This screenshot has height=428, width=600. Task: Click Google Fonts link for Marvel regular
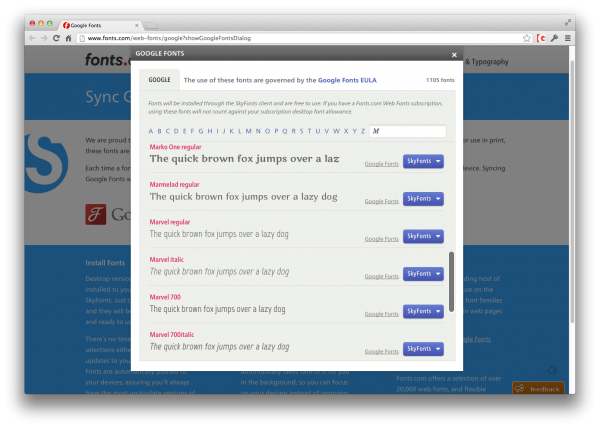point(382,239)
